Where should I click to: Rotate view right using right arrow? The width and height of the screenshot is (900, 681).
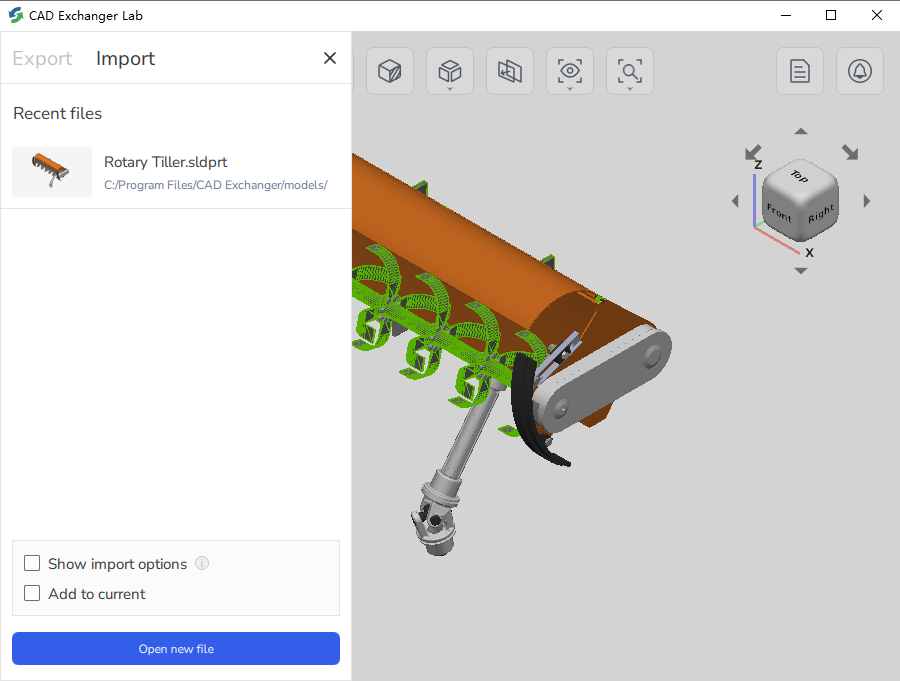coord(866,201)
